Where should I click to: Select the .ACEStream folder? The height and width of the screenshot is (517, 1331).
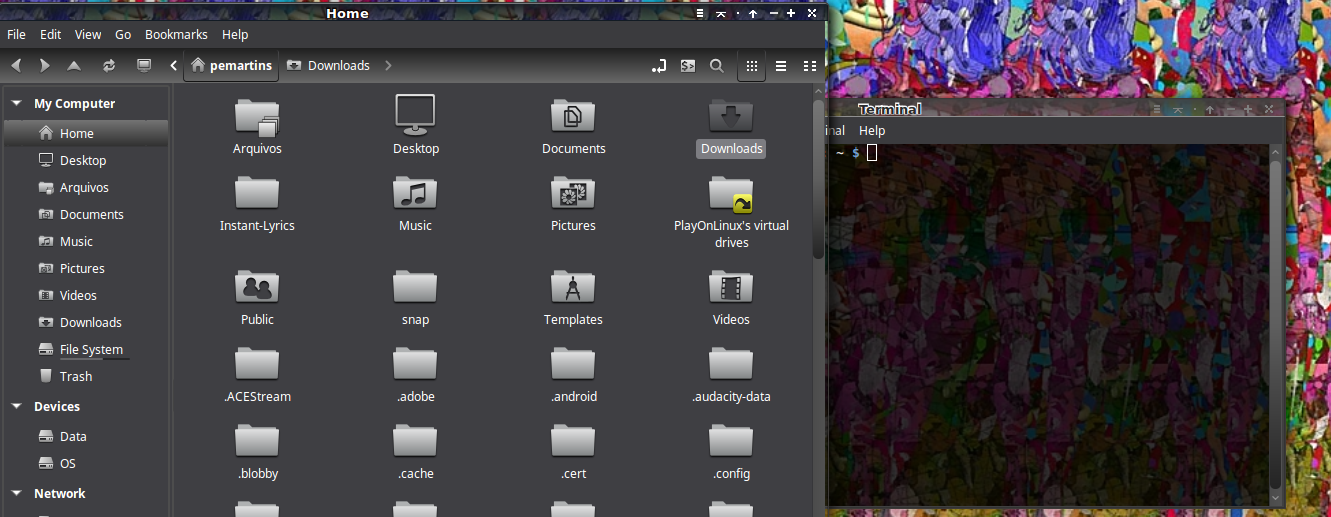click(257, 363)
